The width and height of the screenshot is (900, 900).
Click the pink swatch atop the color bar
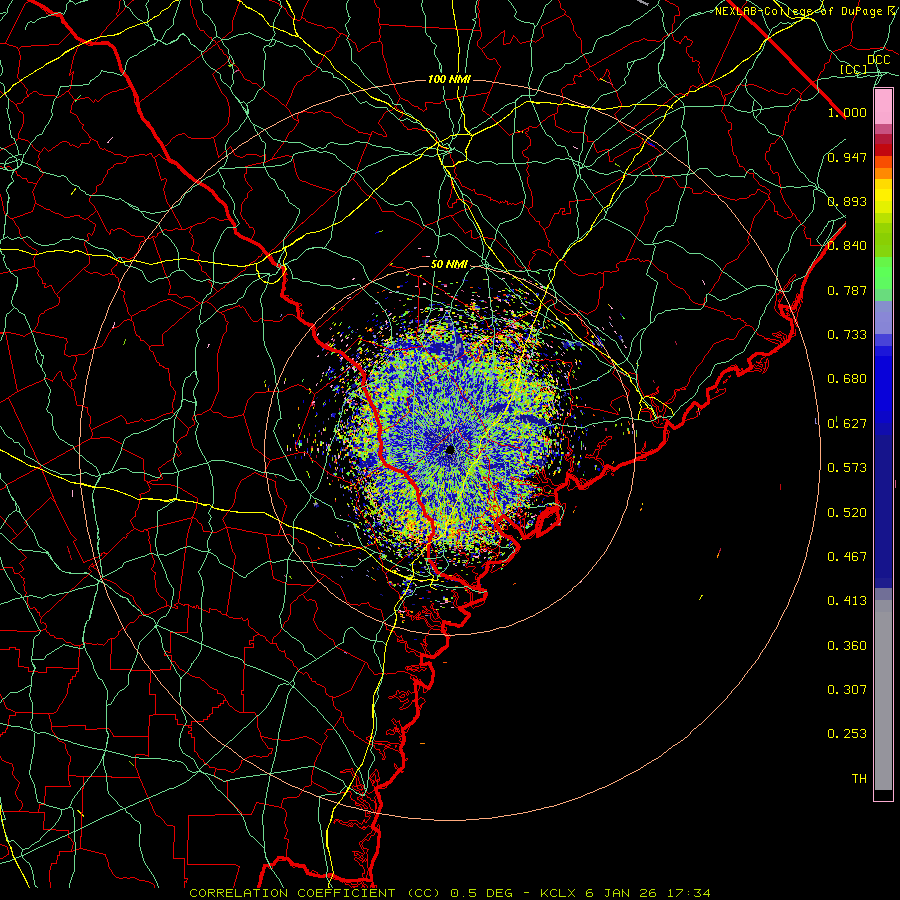[x=883, y=107]
